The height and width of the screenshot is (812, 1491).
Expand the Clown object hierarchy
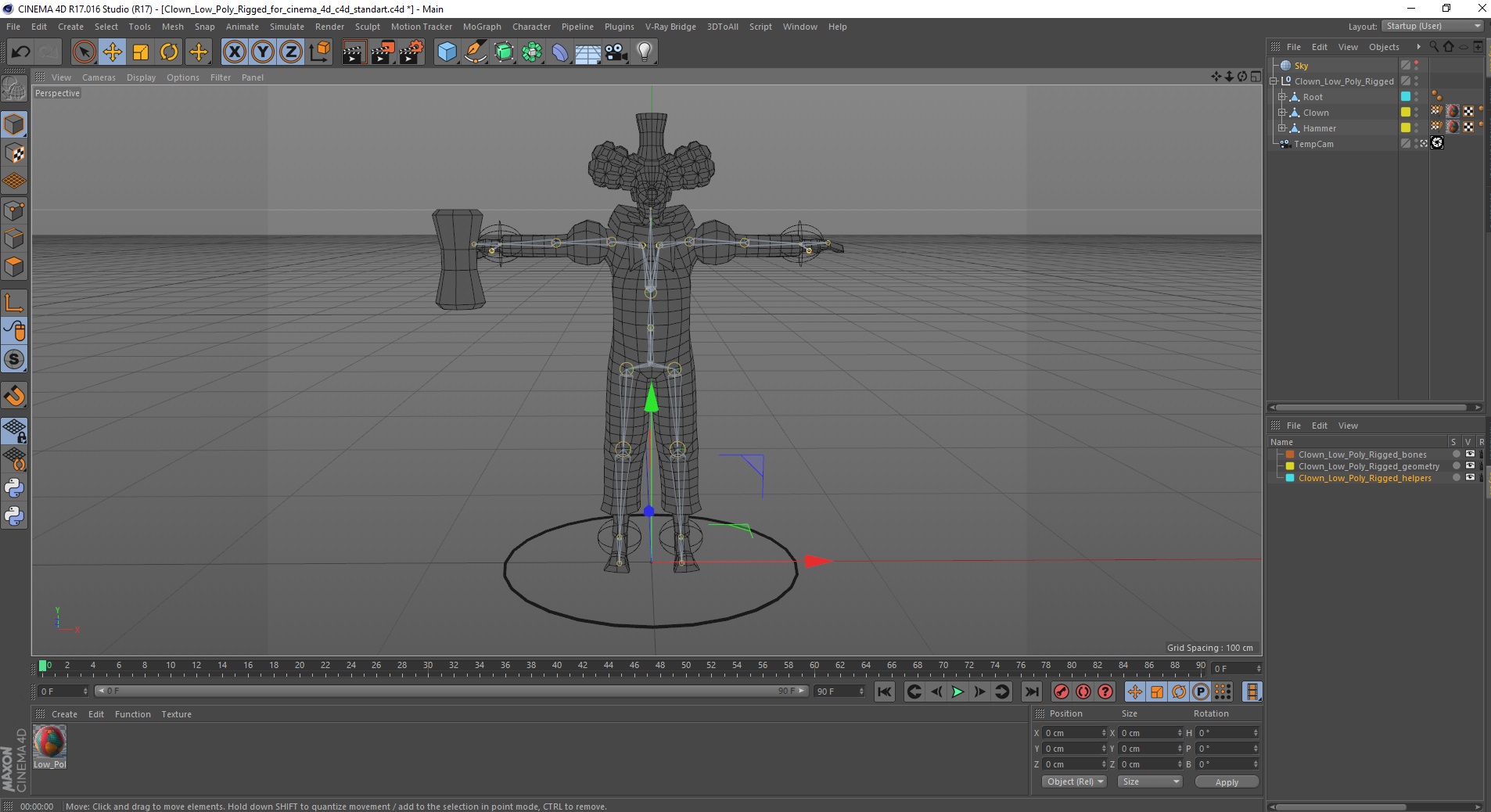point(1282,113)
